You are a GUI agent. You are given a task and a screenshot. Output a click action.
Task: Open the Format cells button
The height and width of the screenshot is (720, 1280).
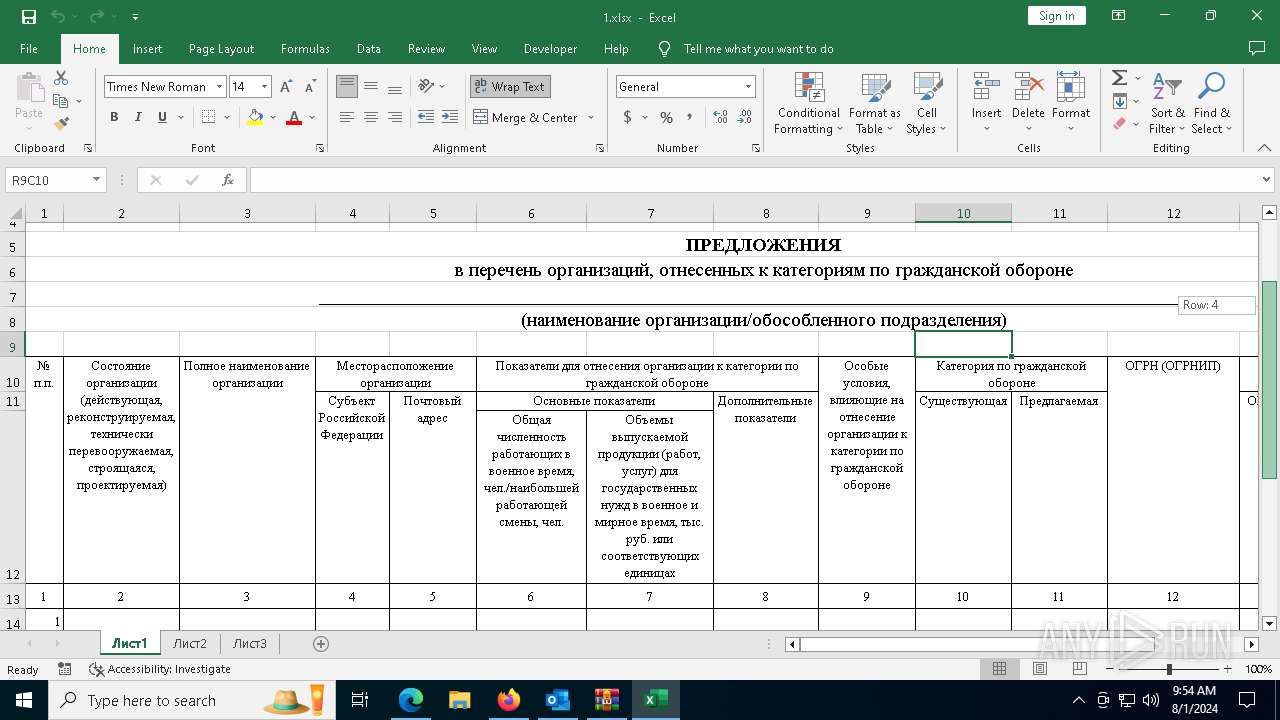tap(1071, 103)
